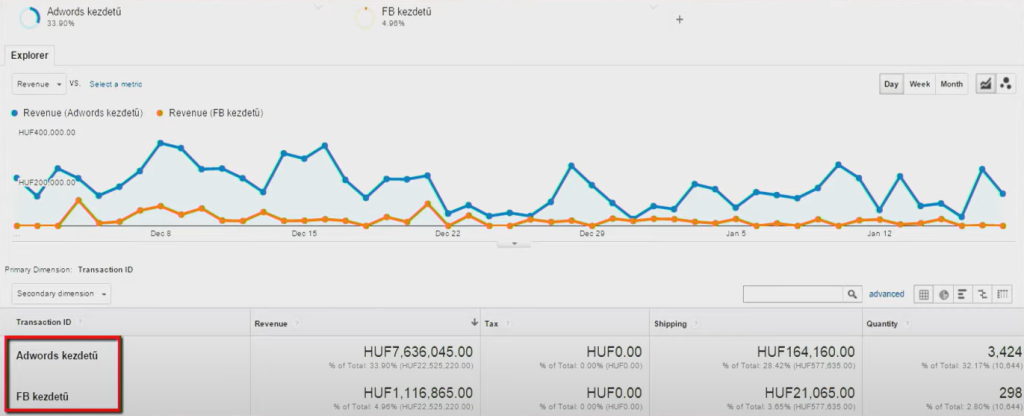Switch to line chart view icon
The height and width of the screenshot is (416, 1024).
click(x=985, y=84)
